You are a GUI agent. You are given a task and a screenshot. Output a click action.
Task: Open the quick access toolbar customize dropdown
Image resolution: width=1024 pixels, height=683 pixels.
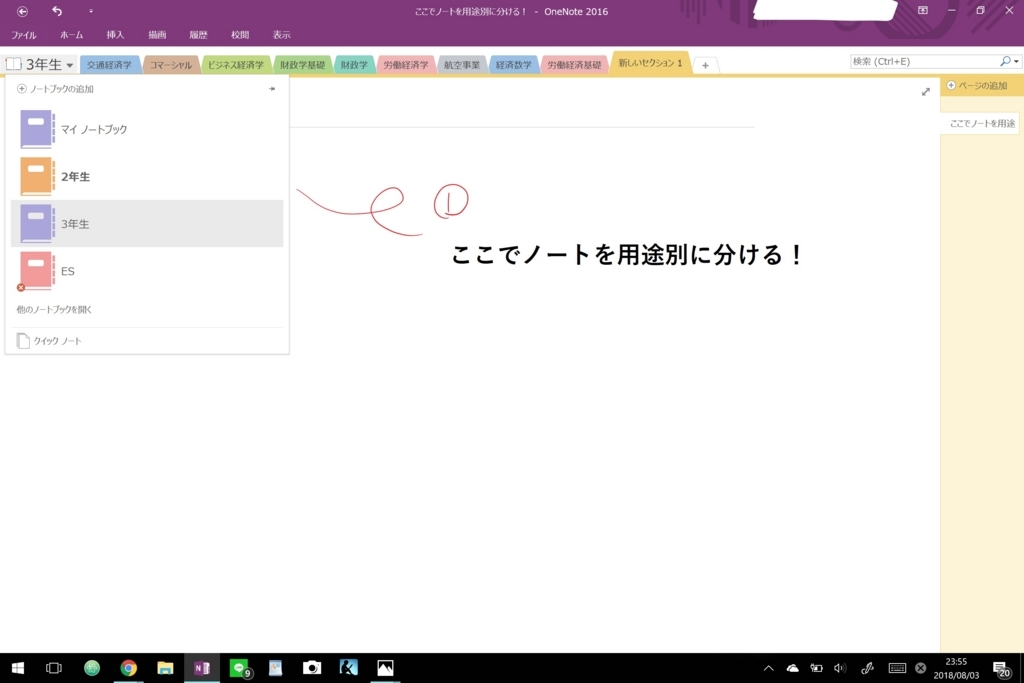(92, 11)
